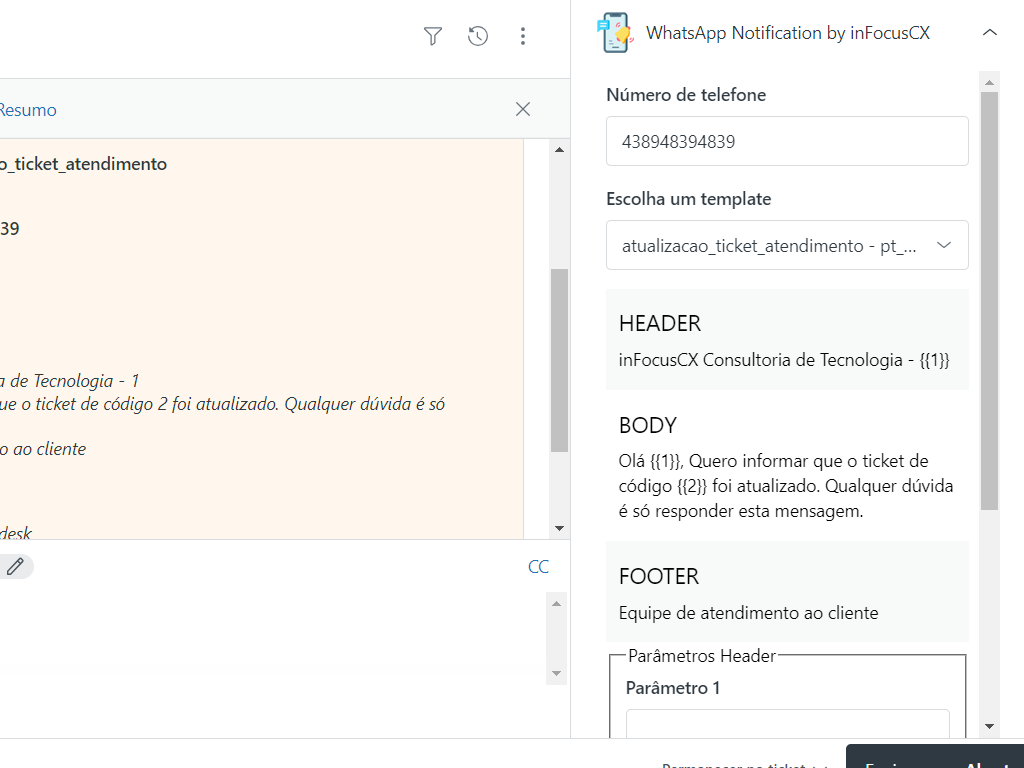
Task: Click the Parâmetro 1 input field
Action: tap(787, 724)
